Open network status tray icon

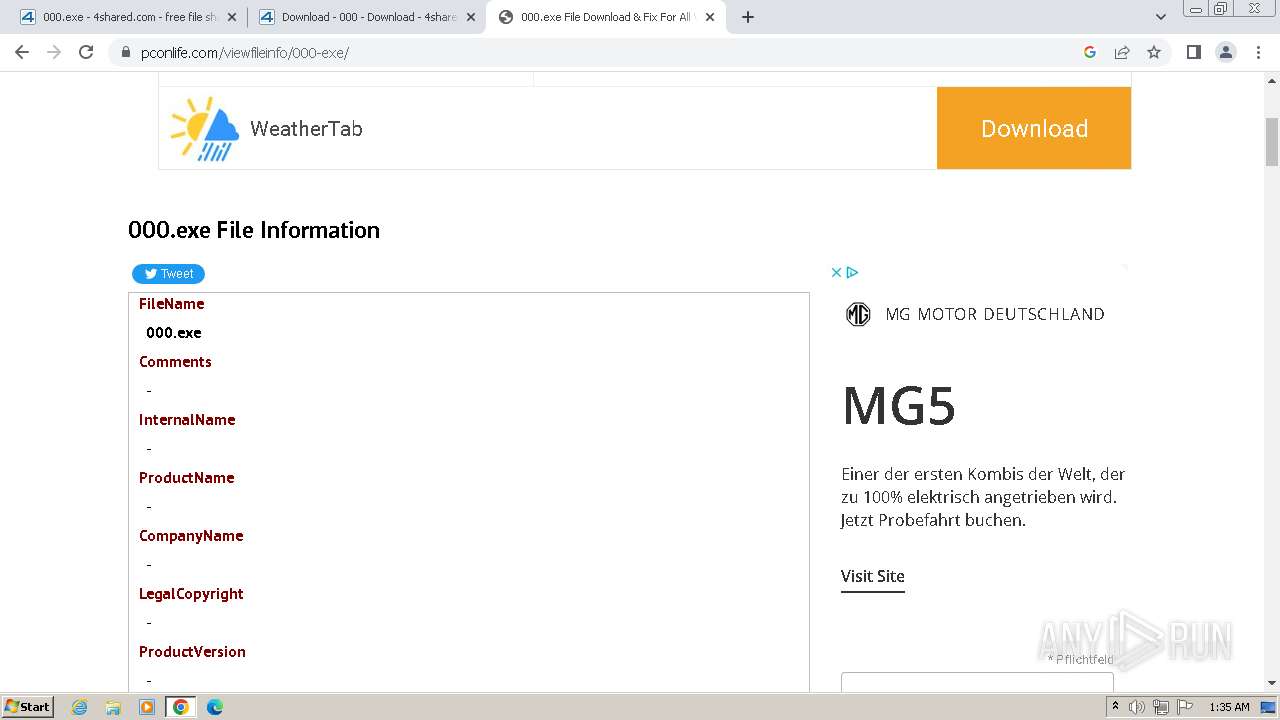pos(1161,707)
